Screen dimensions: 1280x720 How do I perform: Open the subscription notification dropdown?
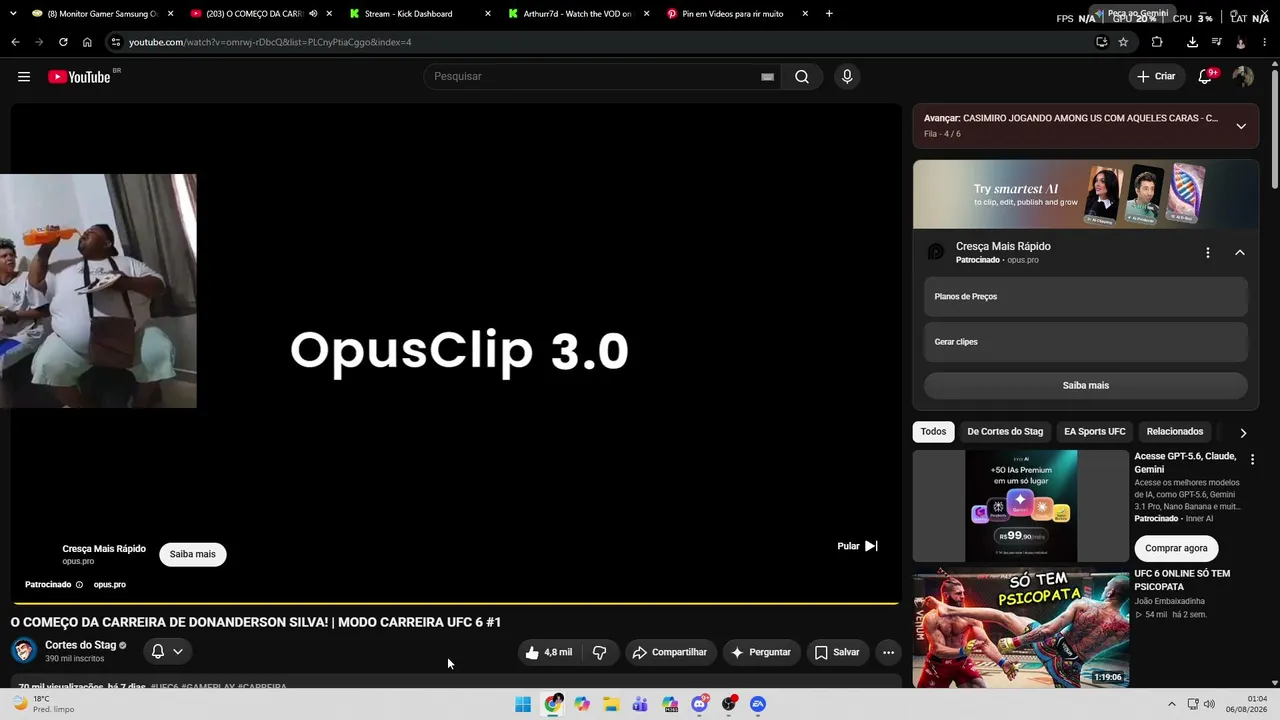click(167, 651)
